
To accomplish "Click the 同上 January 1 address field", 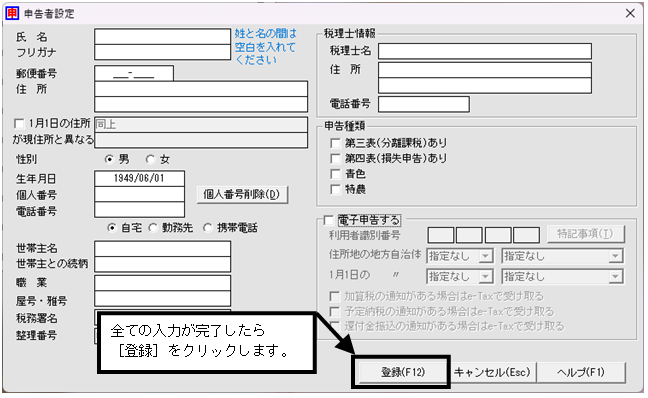I will tap(201, 124).
